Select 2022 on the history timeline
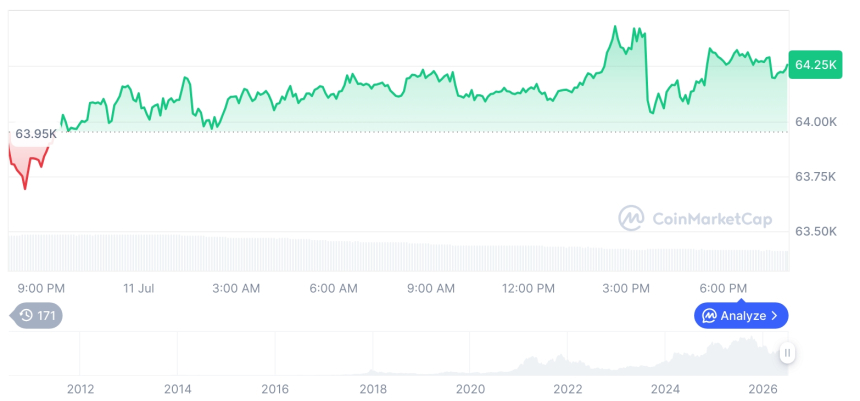Viewport: 860px width, 401px height. 567,389
